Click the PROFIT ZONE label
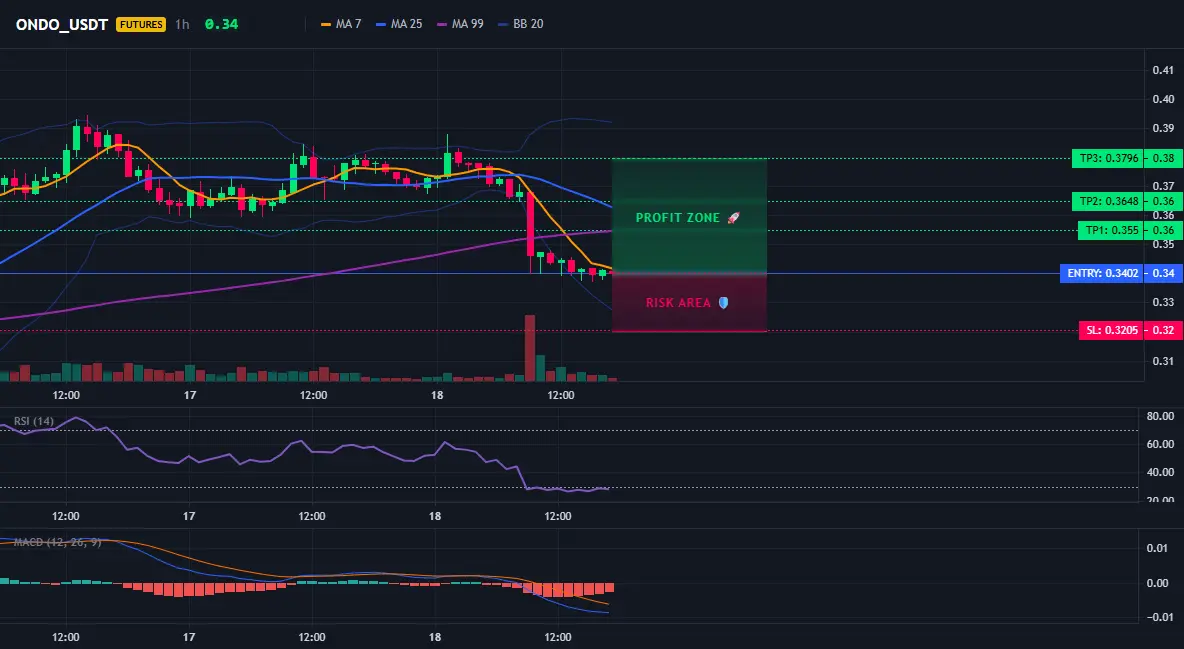Image resolution: width=1184 pixels, height=649 pixels. pyautogui.click(x=678, y=218)
